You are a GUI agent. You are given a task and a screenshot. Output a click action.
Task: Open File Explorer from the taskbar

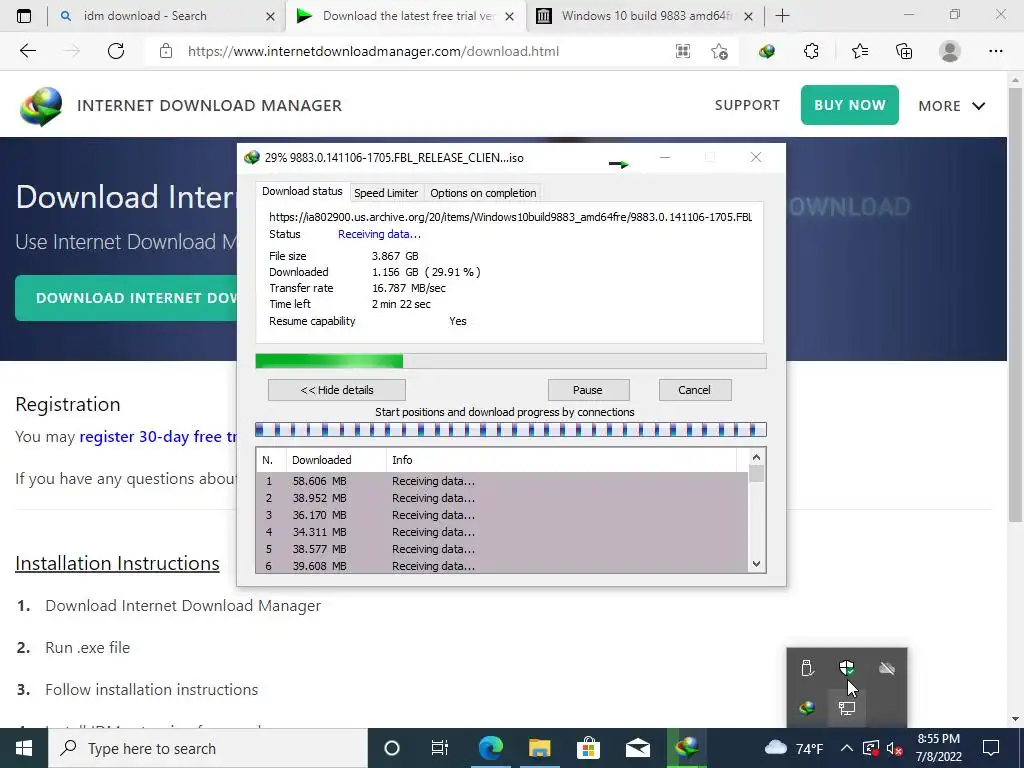tap(539, 748)
